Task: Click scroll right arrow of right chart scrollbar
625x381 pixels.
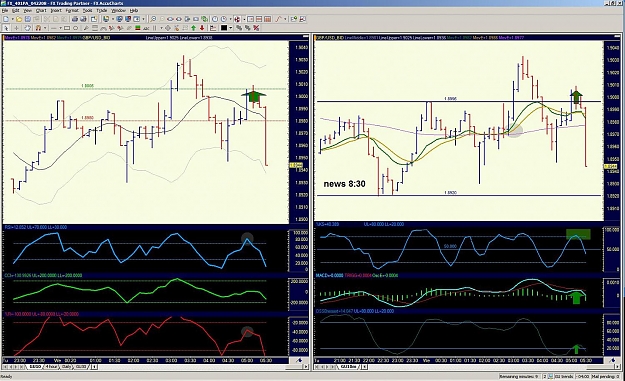Action: point(617,367)
